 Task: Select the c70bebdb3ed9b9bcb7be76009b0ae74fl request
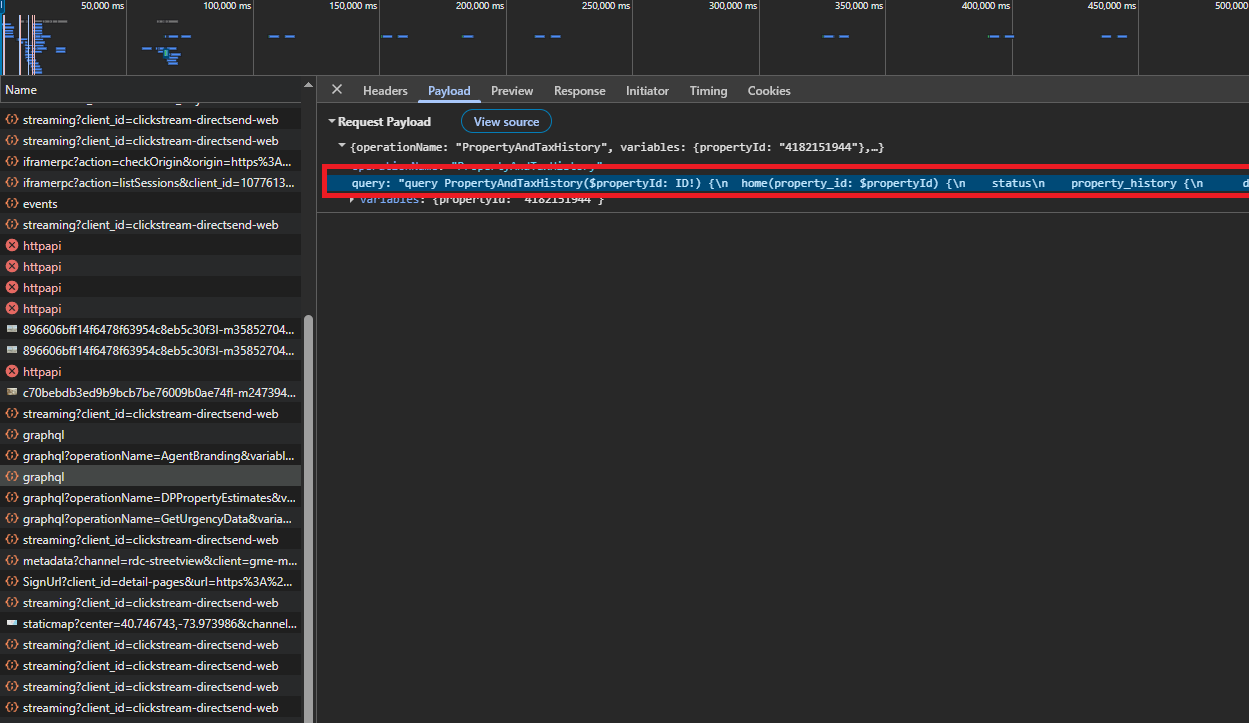(150, 393)
